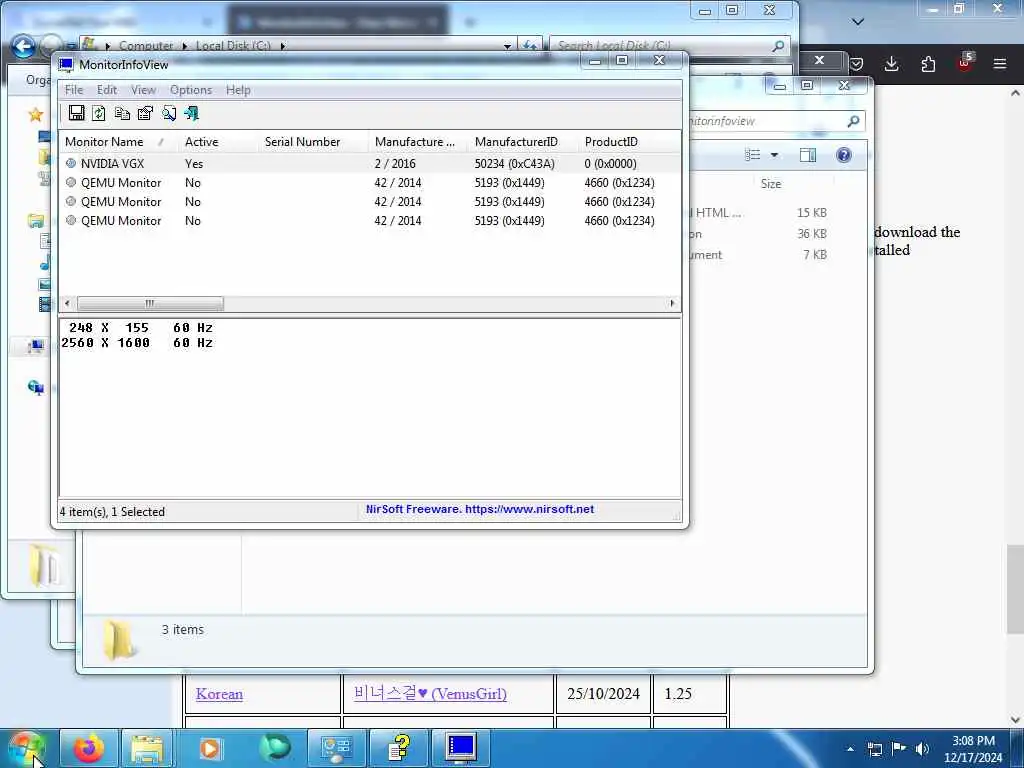1024x768 pixels.
Task: Expand the view options dropdown arrow in explorer
Action: (x=774, y=155)
